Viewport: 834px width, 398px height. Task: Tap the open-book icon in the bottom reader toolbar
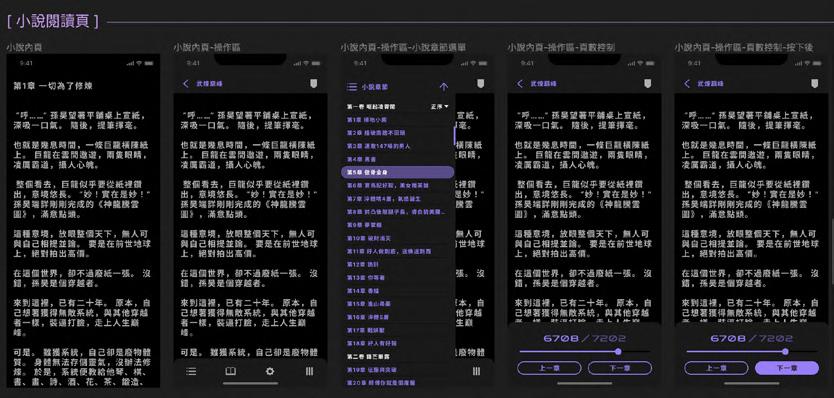(231, 371)
